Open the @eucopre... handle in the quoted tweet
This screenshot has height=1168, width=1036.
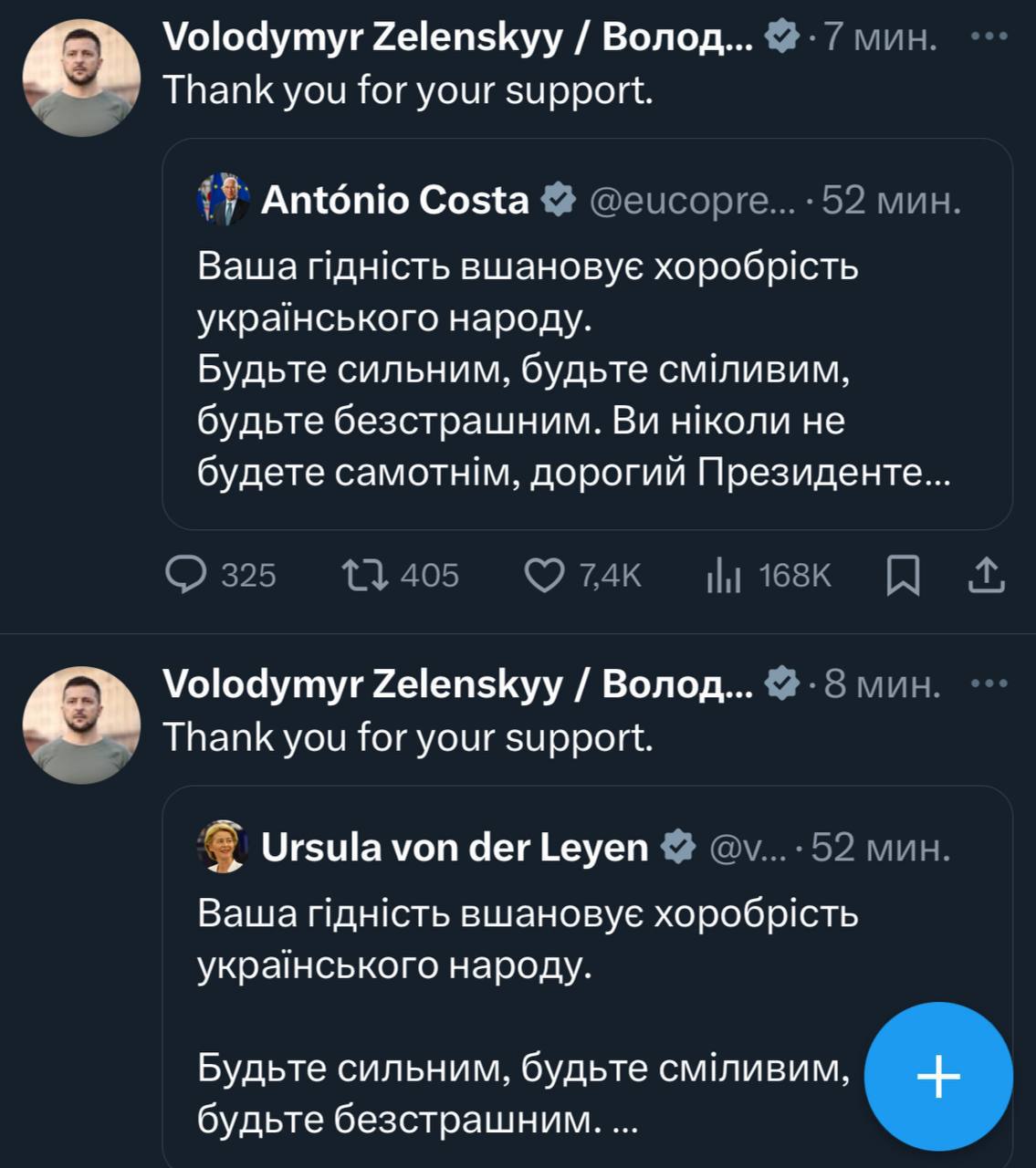(x=692, y=199)
